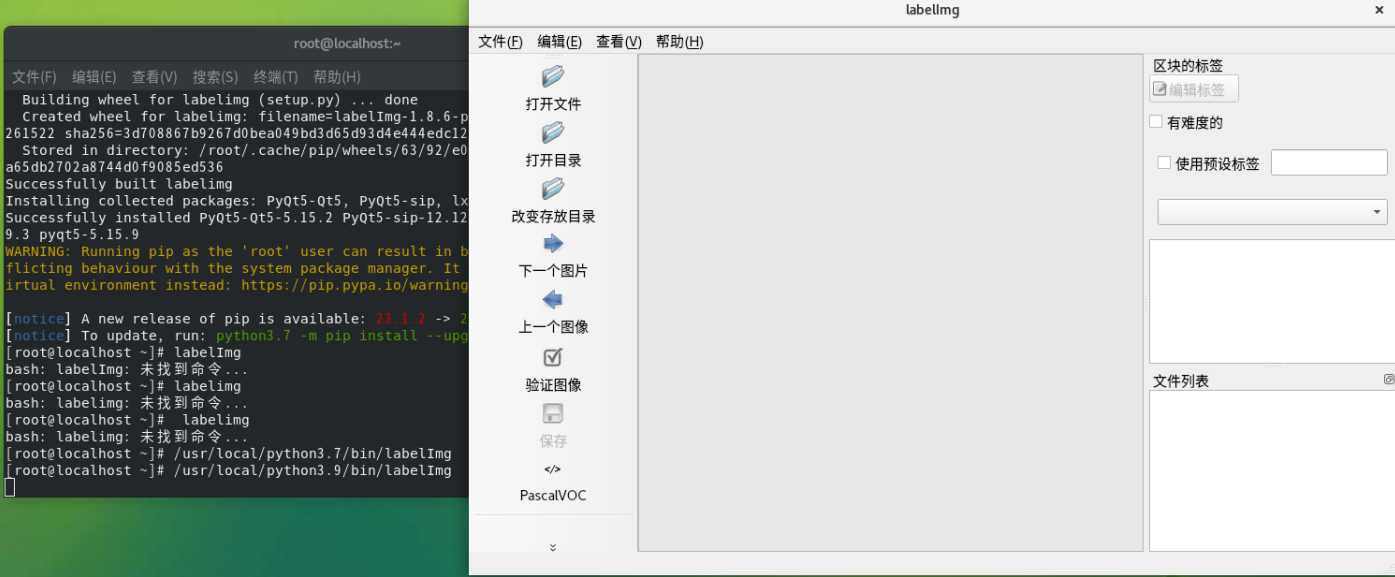This screenshot has height=577, width=1395.
Task: Open labelImg 帮助(H) help menu
Action: pos(679,41)
